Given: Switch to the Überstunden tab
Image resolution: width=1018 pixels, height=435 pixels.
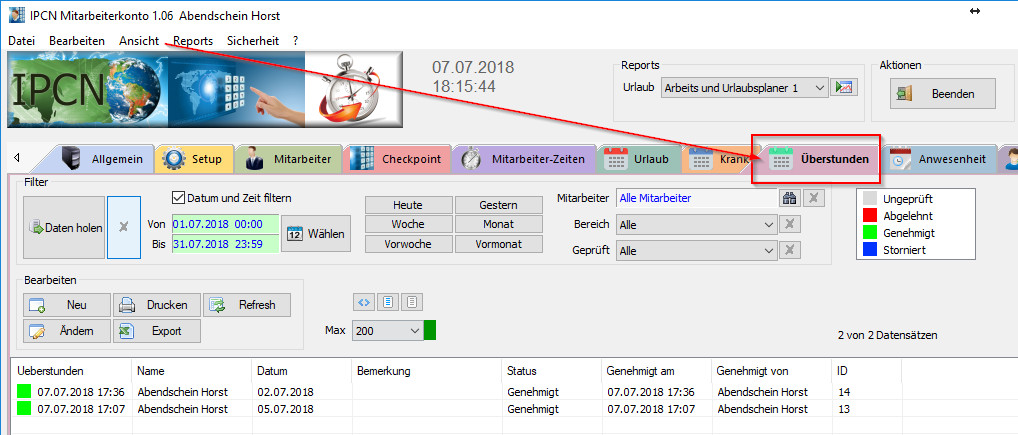Looking at the screenshot, I should pyautogui.click(x=817, y=159).
